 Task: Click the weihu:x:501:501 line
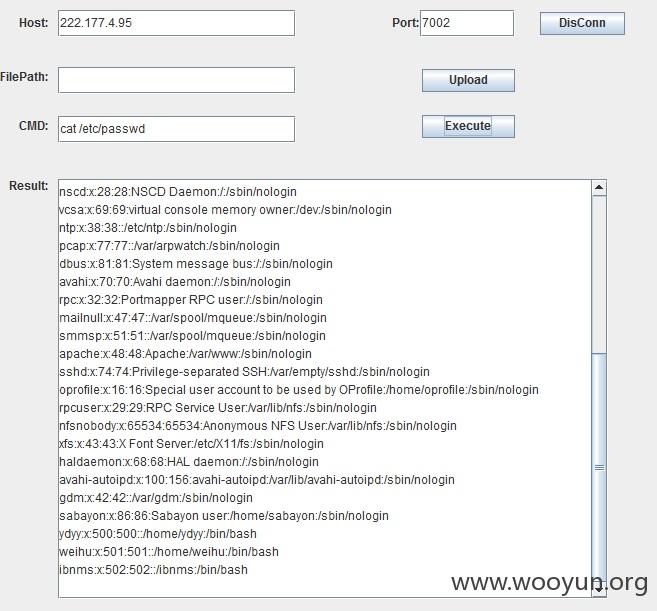tap(169, 552)
